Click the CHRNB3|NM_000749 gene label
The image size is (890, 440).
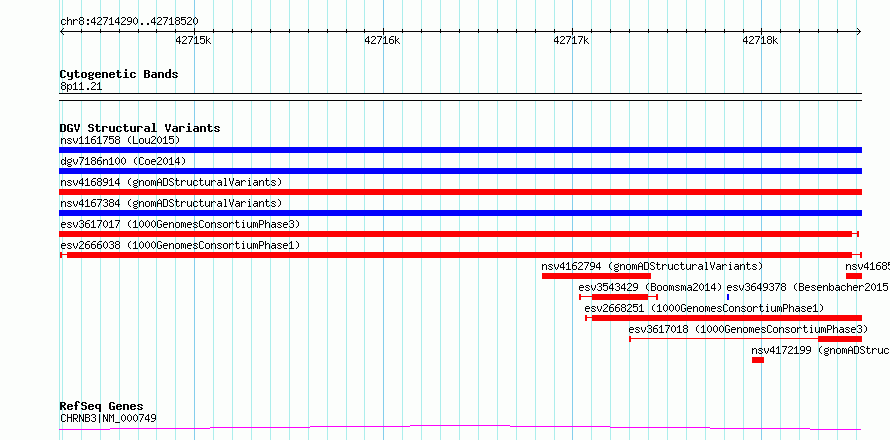click(108, 418)
